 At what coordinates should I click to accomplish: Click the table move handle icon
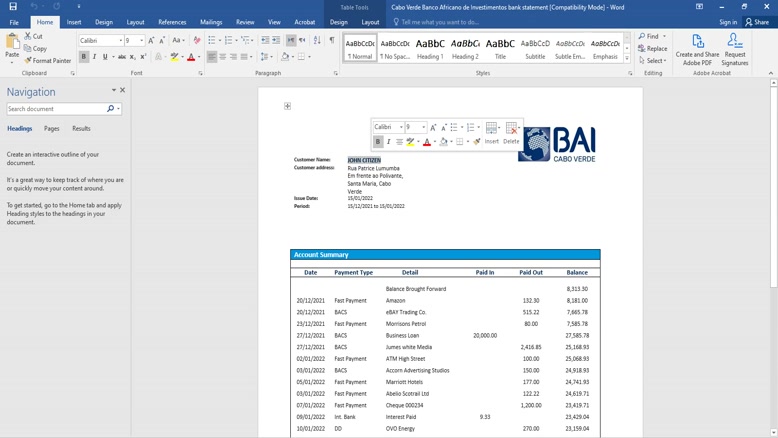click(287, 106)
